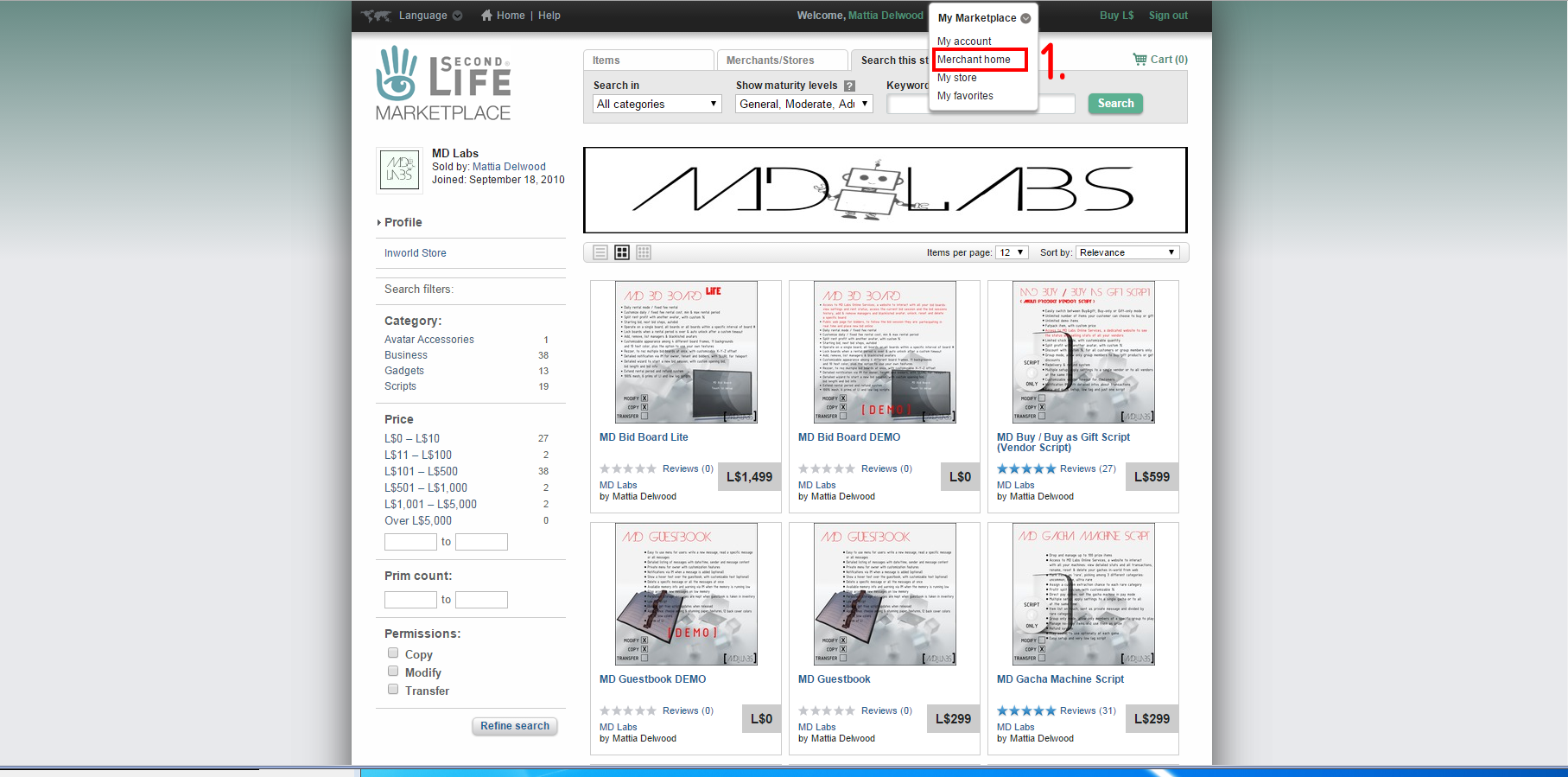This screenshot has height=777, width=1568.
Task: Filter by Business category
Action: click(x=406, y=355)
